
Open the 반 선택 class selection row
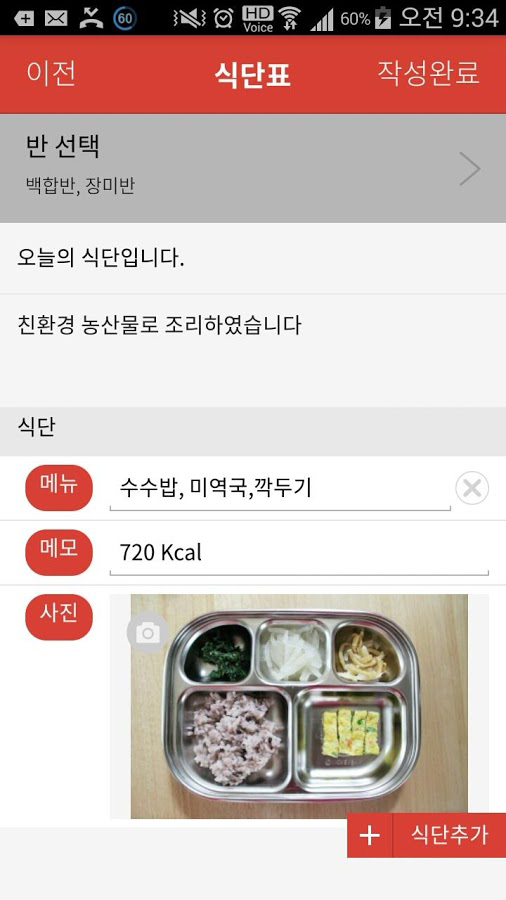253,168
